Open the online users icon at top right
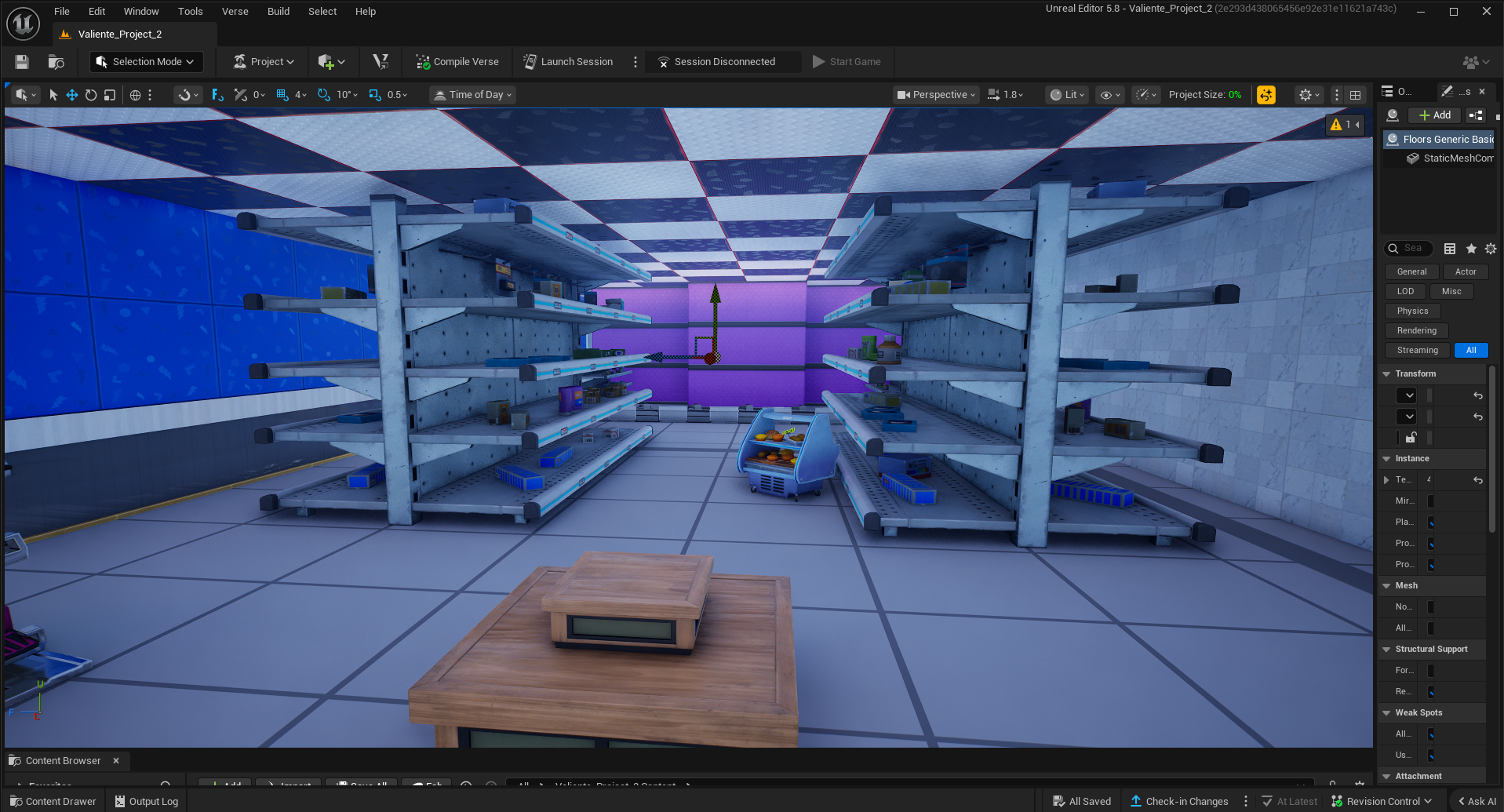Image resolution: width=1504 pixels, height=812 pixels. tap(1476, 62)
